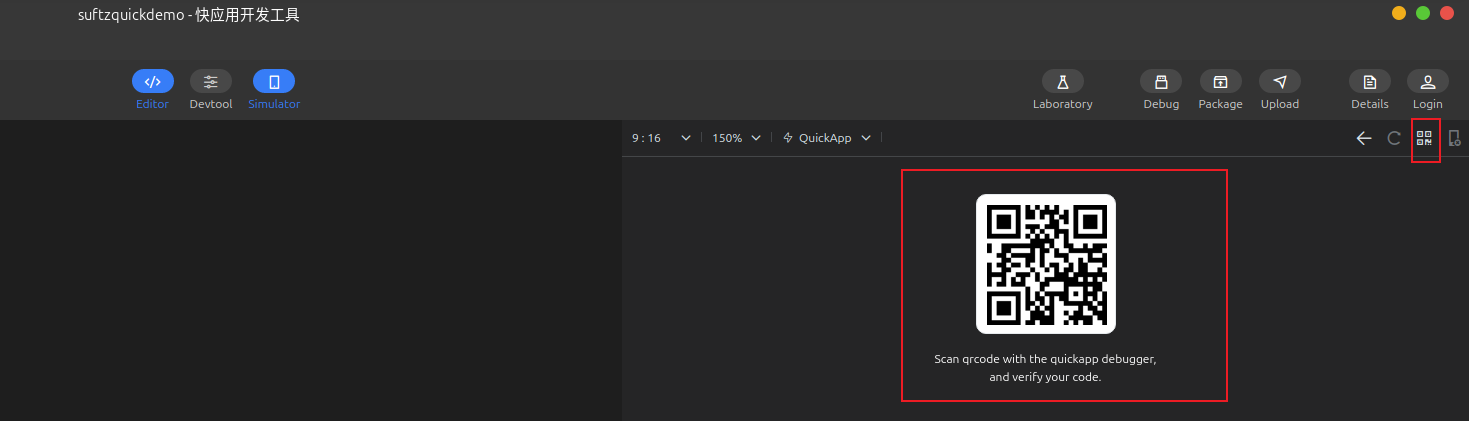The width and height of the screenshot is (1469, 421).
Task: Toggle the Devtool panel button
Action: click(x=210, y=82)
